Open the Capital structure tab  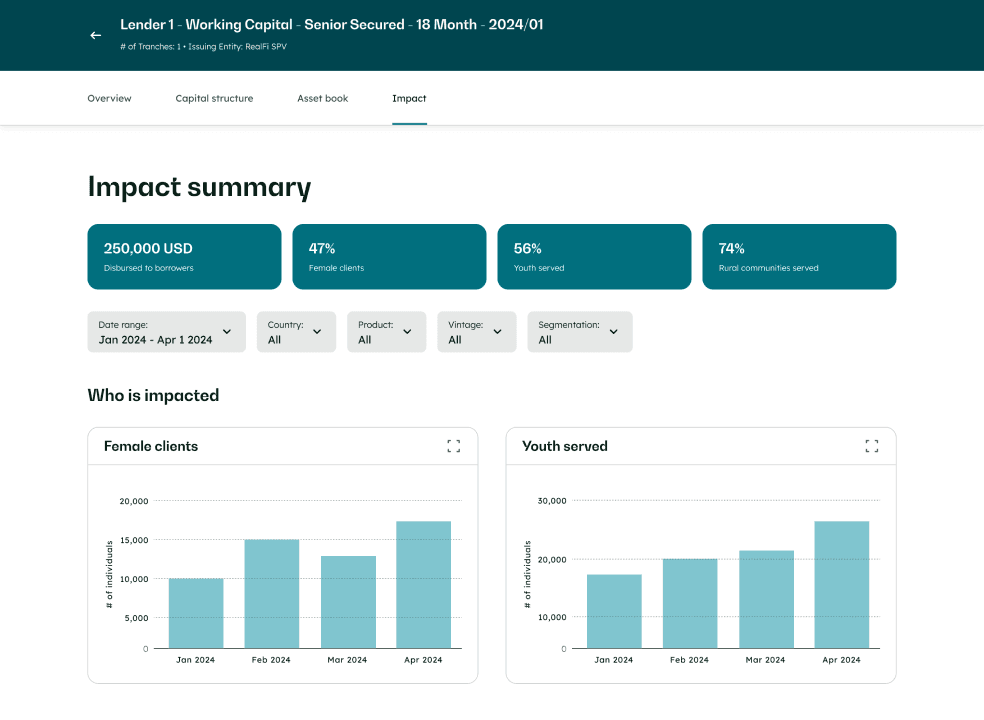[214, 98]
